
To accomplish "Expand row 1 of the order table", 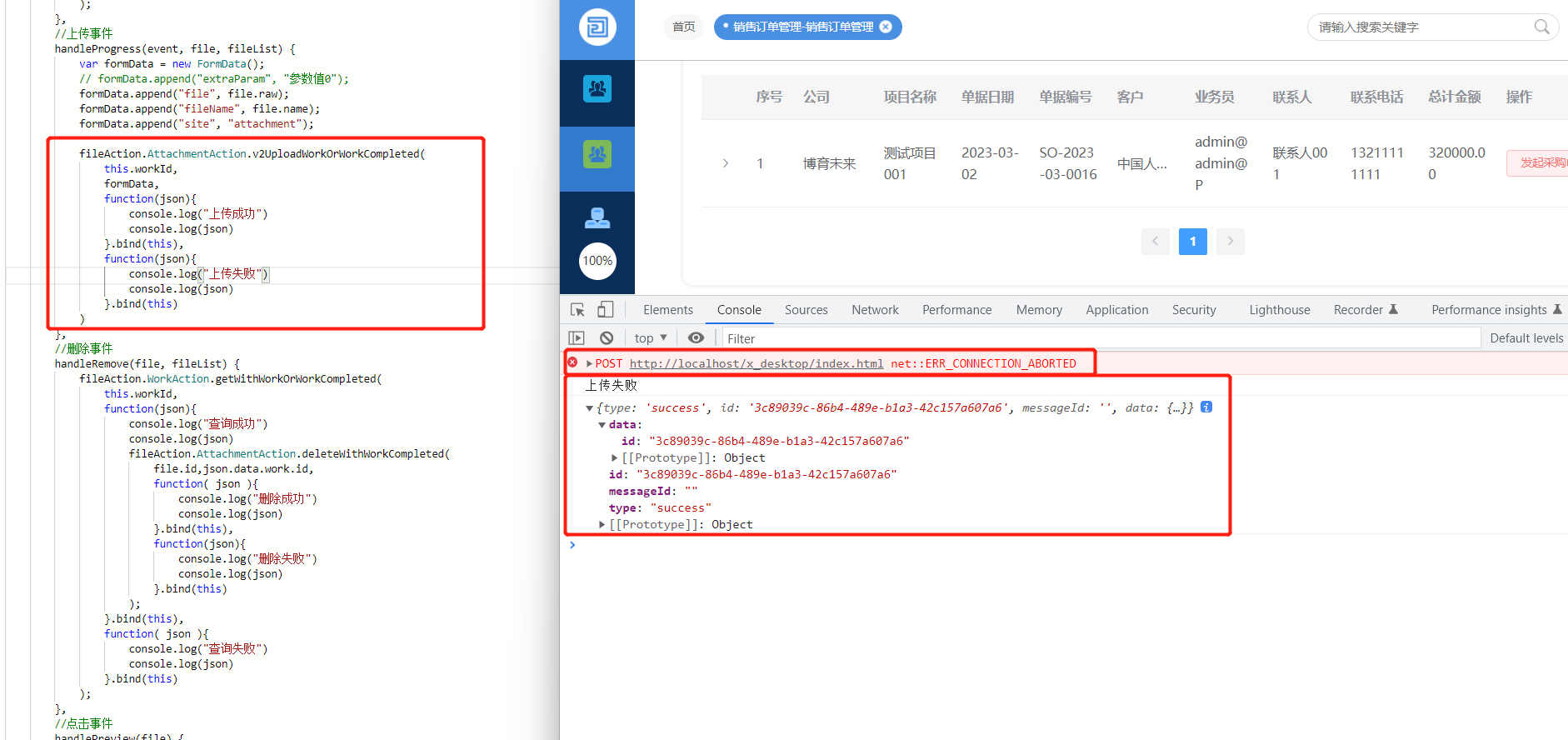I will (726, 163).
